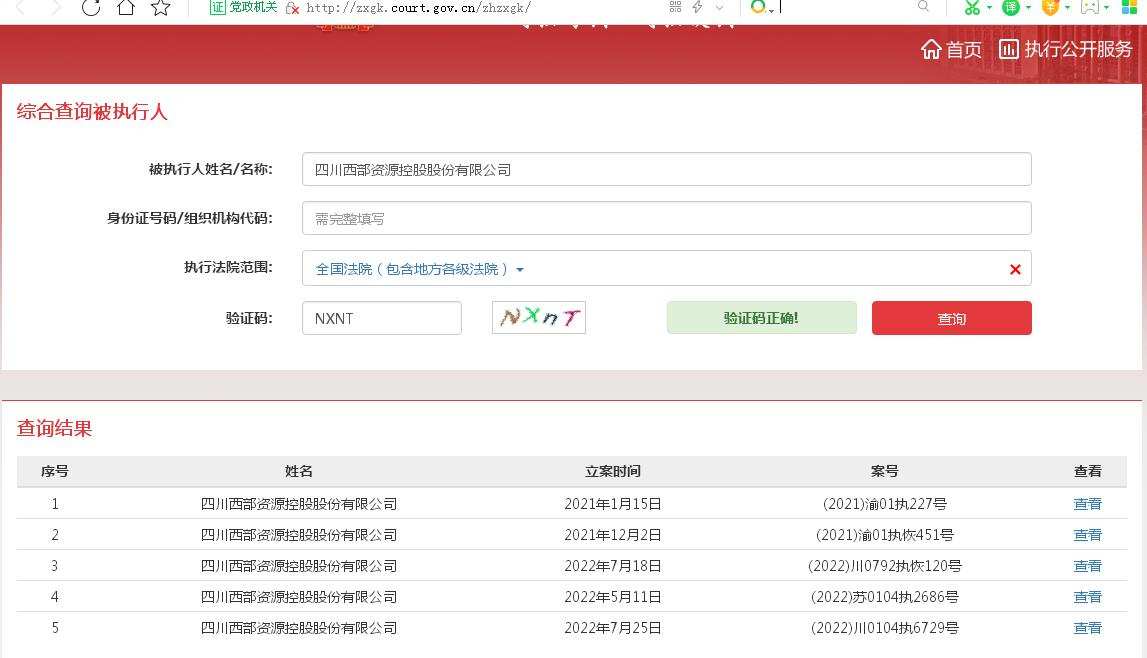
Task: Click the orange yuan wallet icon
Action: (1050, 7)
